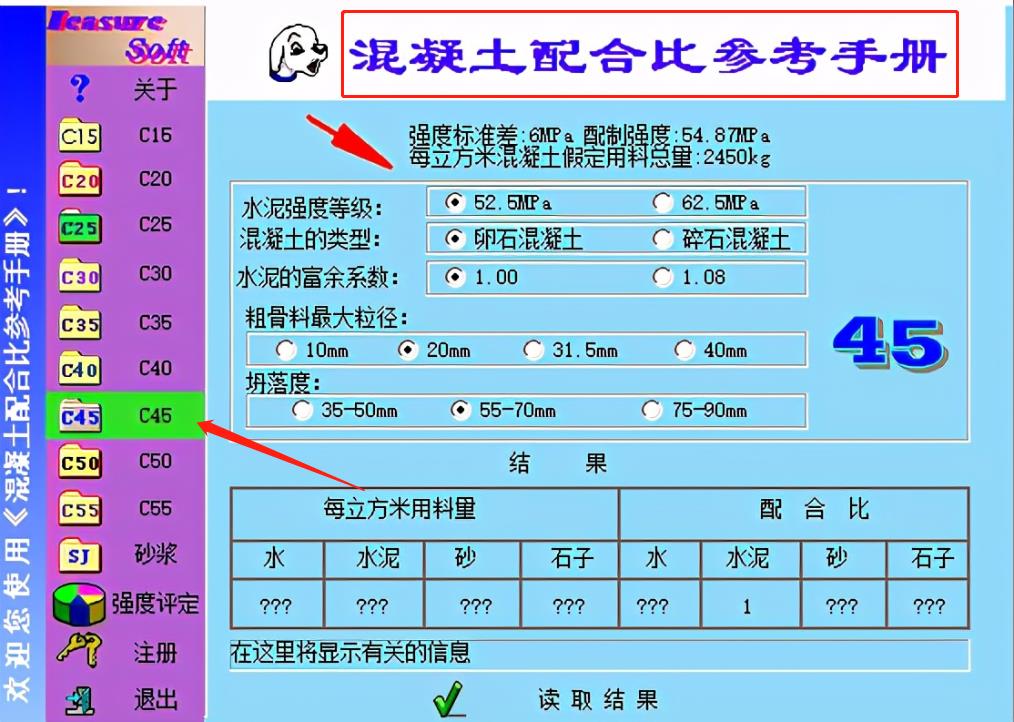Viewport: 1014px width, 722px height.
Task: Select 62.5MPa cement strength radio
Action: tap(662, 203)
